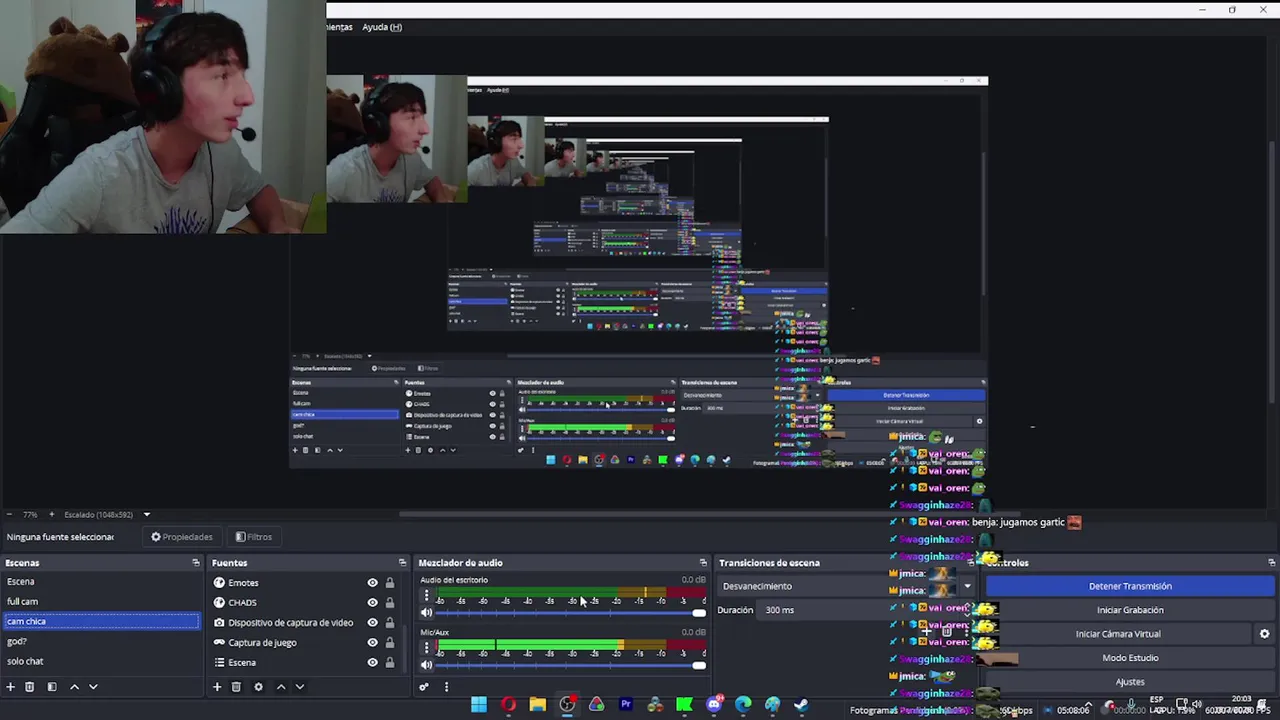Add a new scene with the plus icon
This screenshot has width=1280, height=720.
[11, 687]
